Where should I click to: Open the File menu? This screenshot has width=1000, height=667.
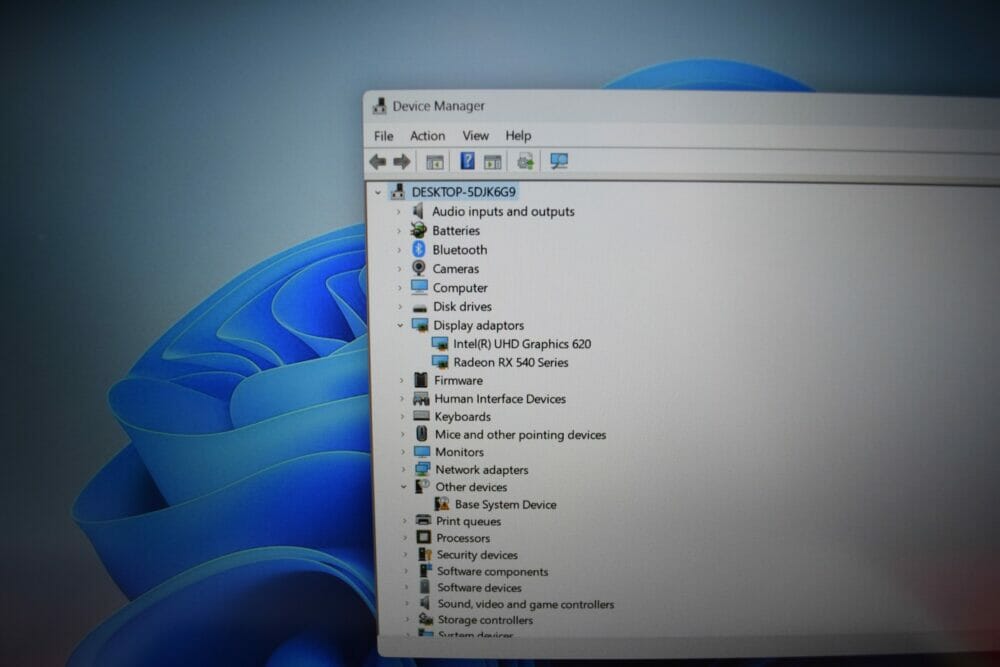click(383, 136)
